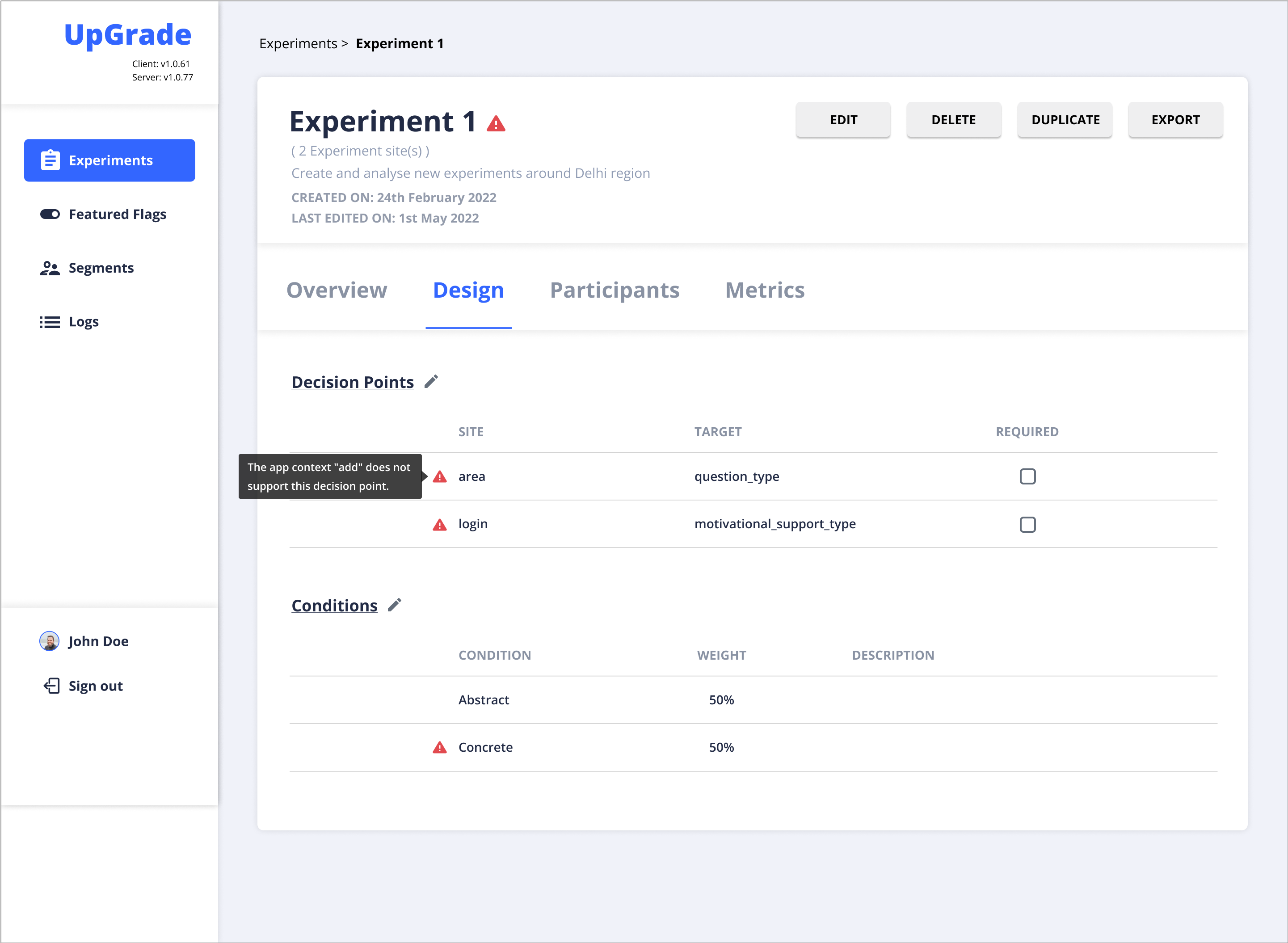Click the EXPORT button
This screenshot has width=1288, height=943.
tap(1175, 120)
